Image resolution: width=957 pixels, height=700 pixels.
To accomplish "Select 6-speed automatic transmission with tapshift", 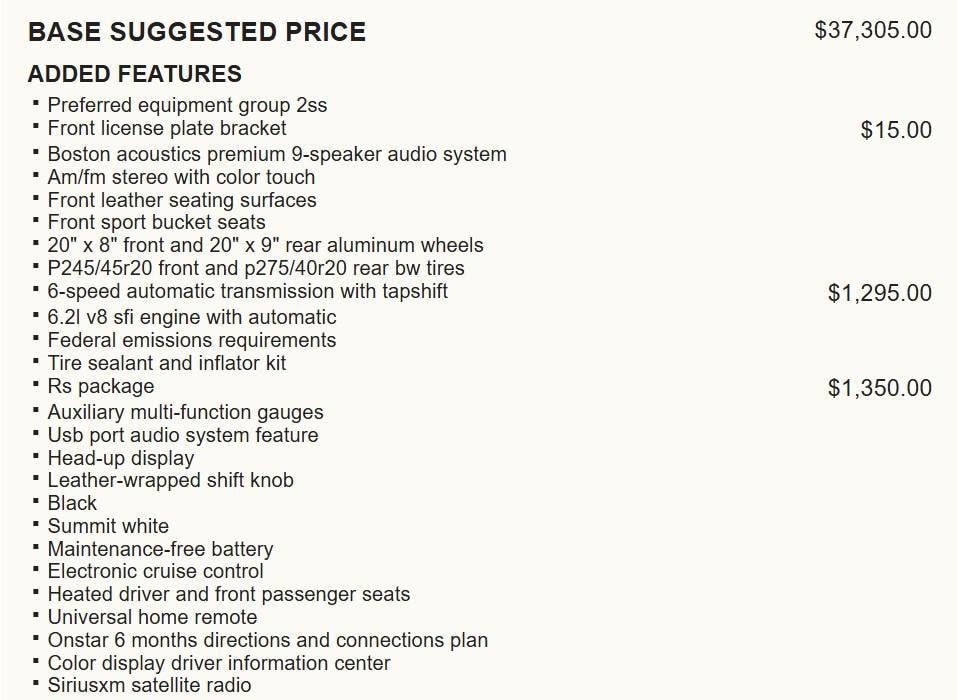I will tap(248, 291).
